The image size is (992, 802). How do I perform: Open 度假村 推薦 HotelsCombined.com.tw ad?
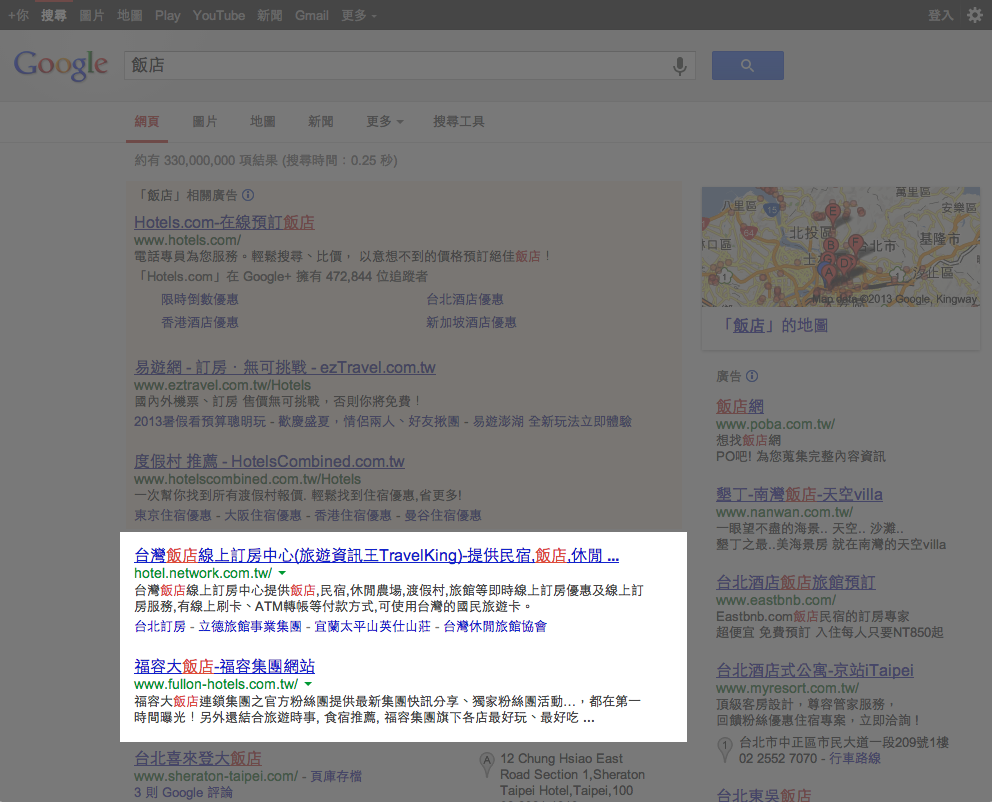pyautogui.click(x=270, y=462)
